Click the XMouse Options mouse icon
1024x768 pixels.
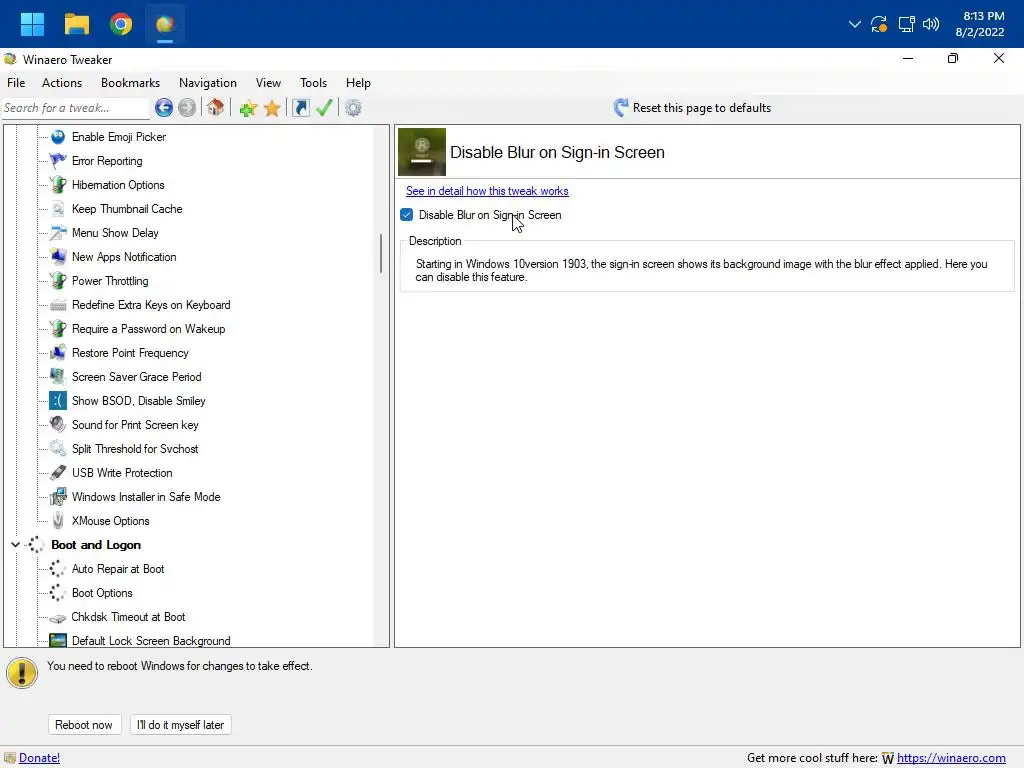point(58,520)
